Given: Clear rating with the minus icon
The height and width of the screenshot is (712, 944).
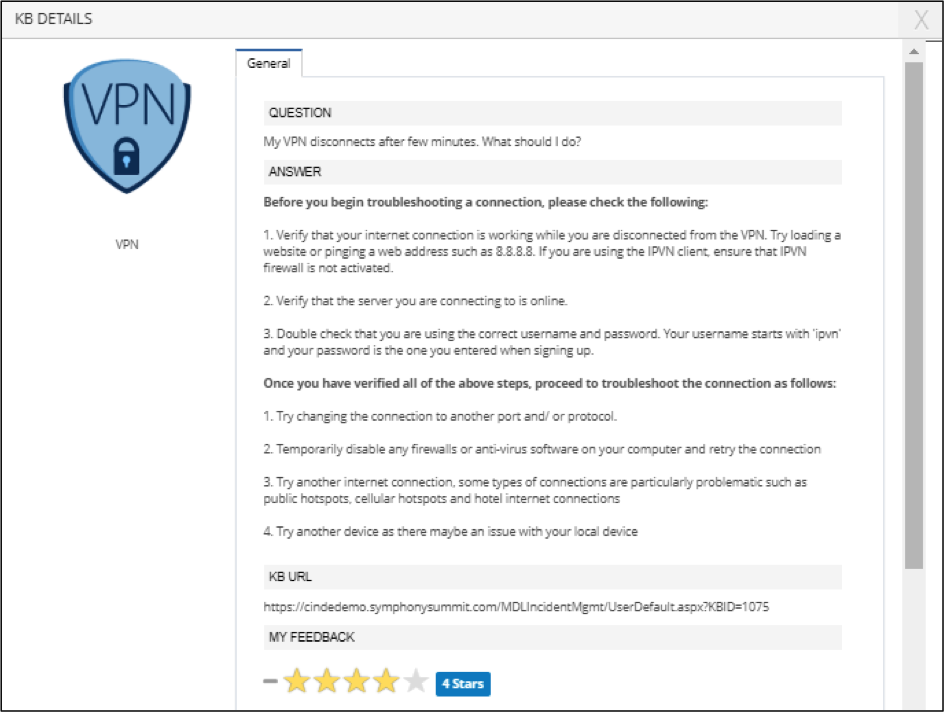Looking at the screenshot, I should click(x=270, y=681).
